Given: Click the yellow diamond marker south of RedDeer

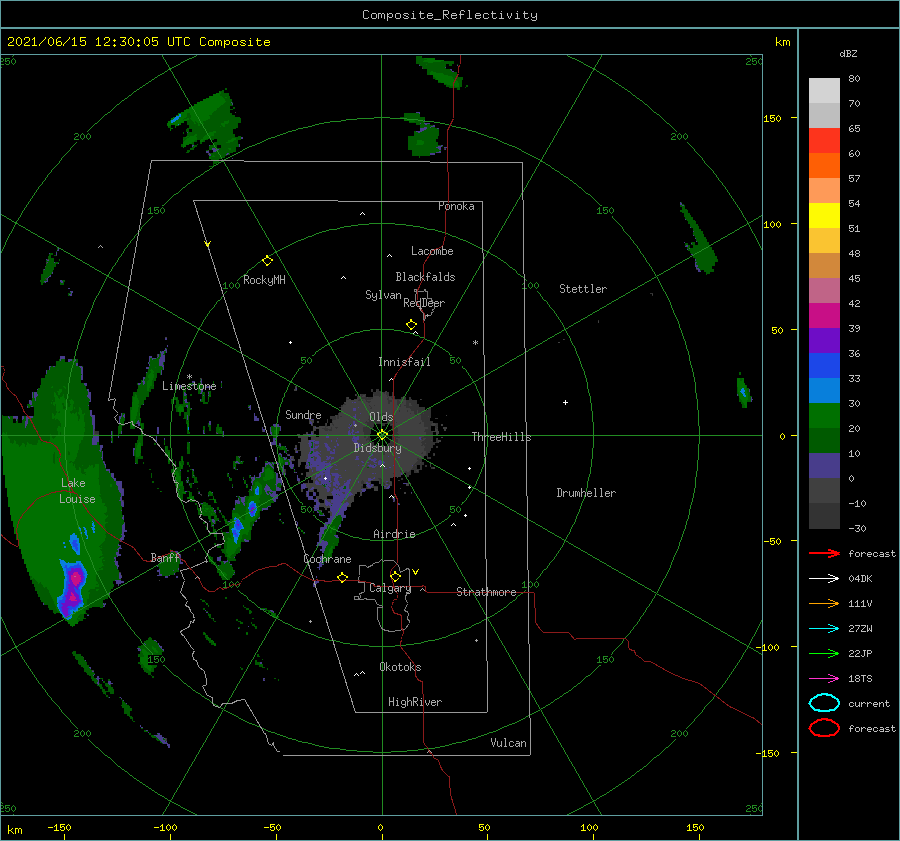Looking at the screenshot, I should coord(411,325).
